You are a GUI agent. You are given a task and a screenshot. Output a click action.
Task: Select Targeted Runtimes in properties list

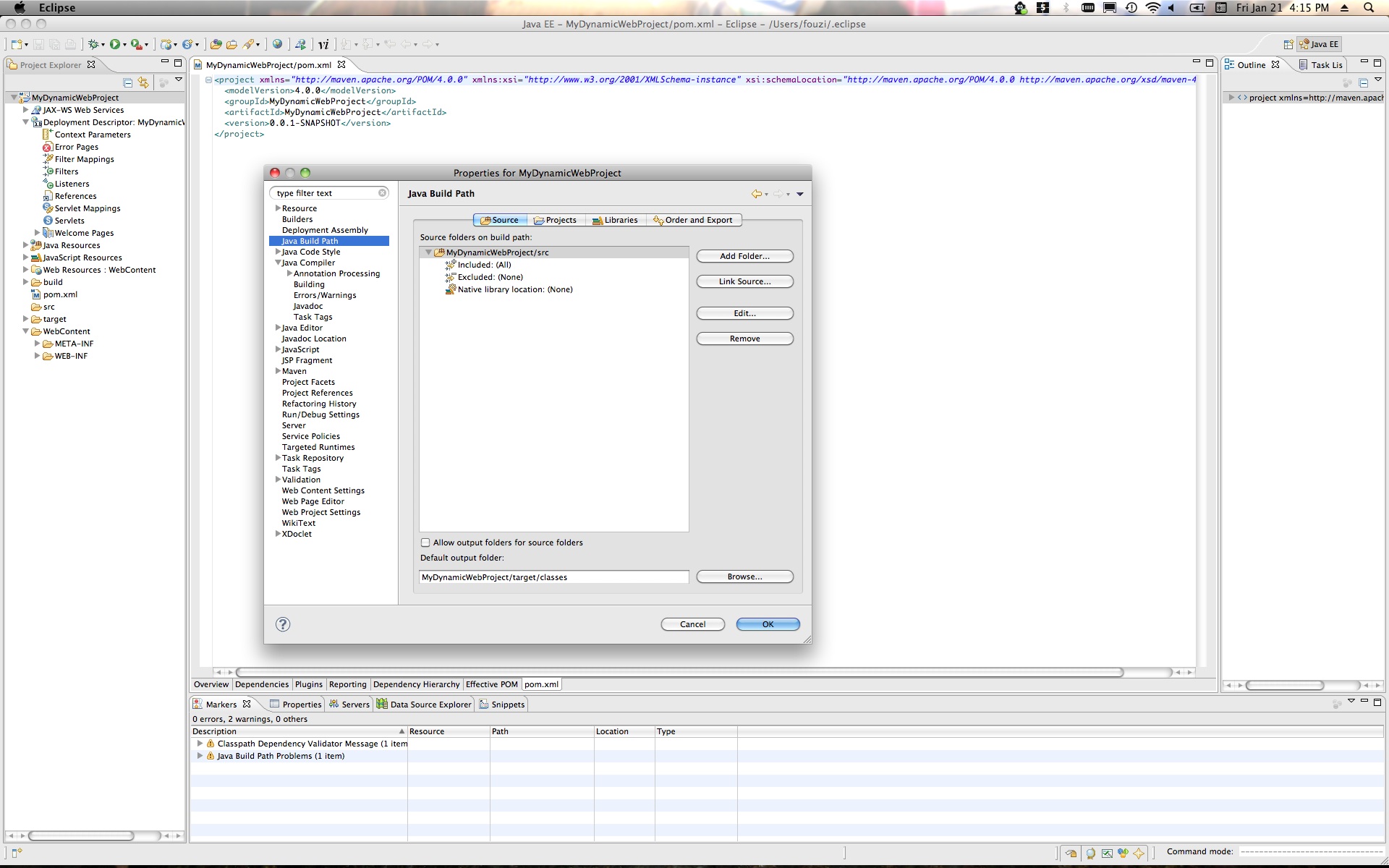point(318,447)
